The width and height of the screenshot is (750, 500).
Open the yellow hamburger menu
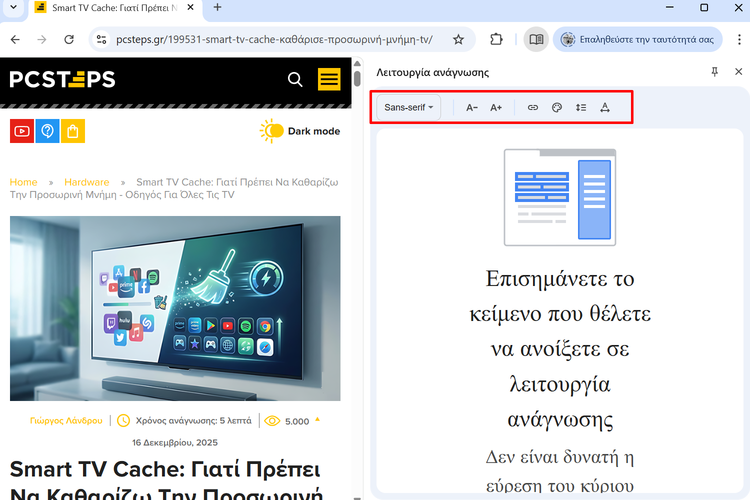[x=329, y=79]
